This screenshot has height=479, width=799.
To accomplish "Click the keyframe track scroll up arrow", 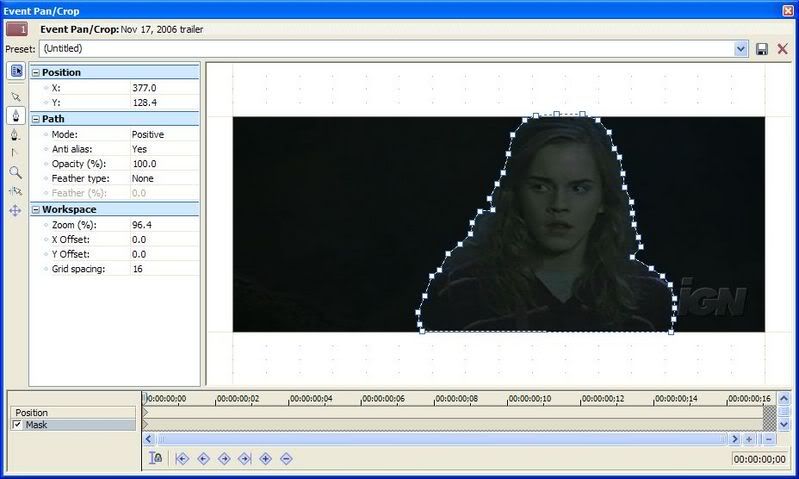I will coord(784,398).
